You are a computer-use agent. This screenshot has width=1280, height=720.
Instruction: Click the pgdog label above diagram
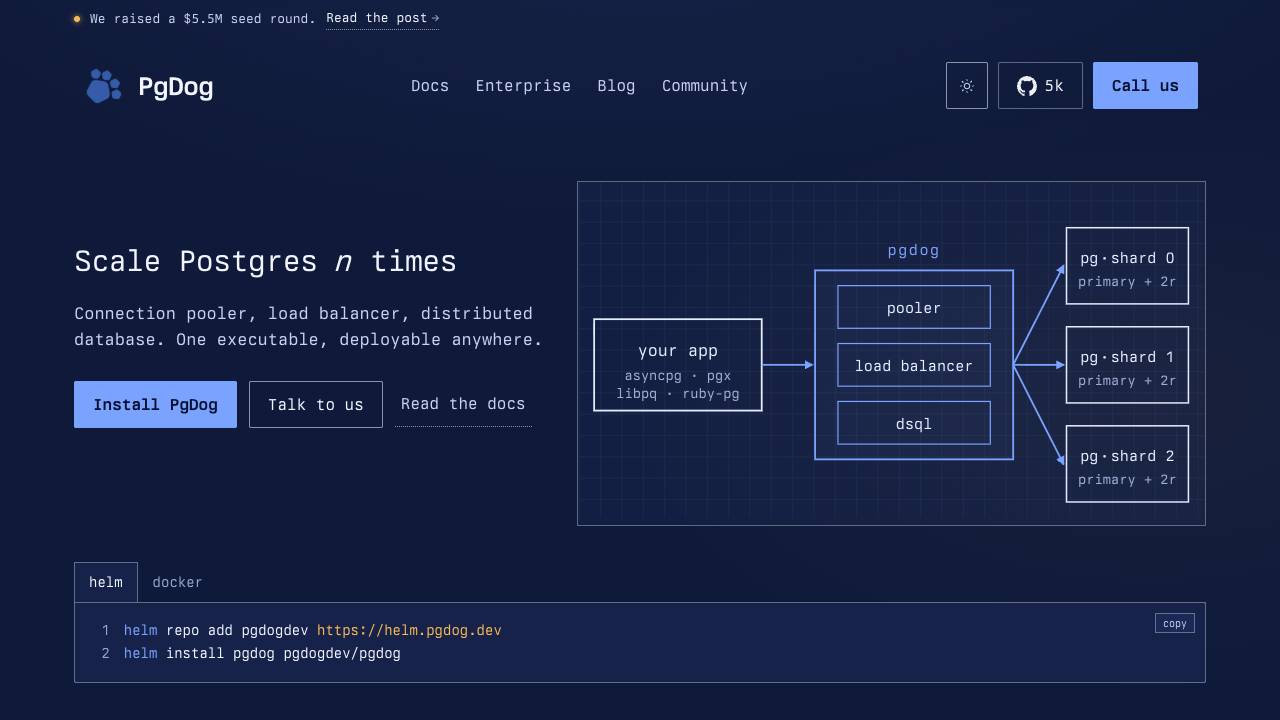tap(914, 250)
